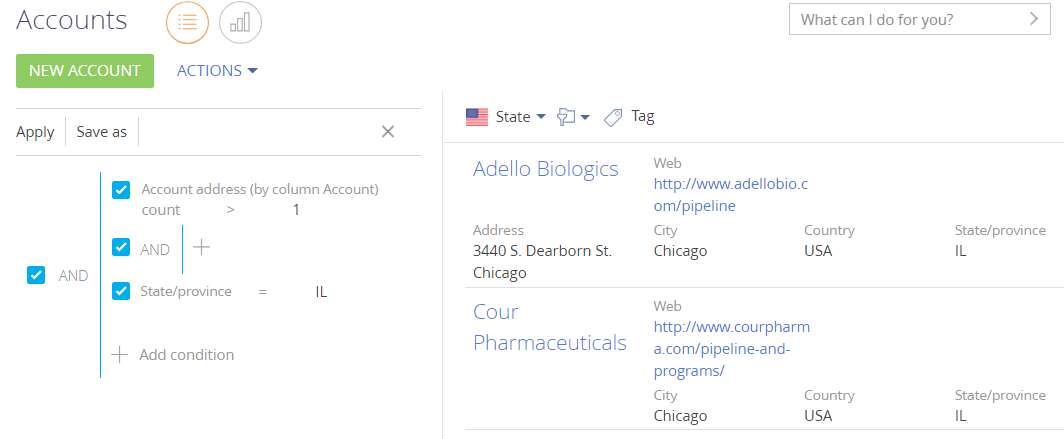Open the State filter dropdown arrow
This screenshot has height=439, width=1064.
coord(541,117)
